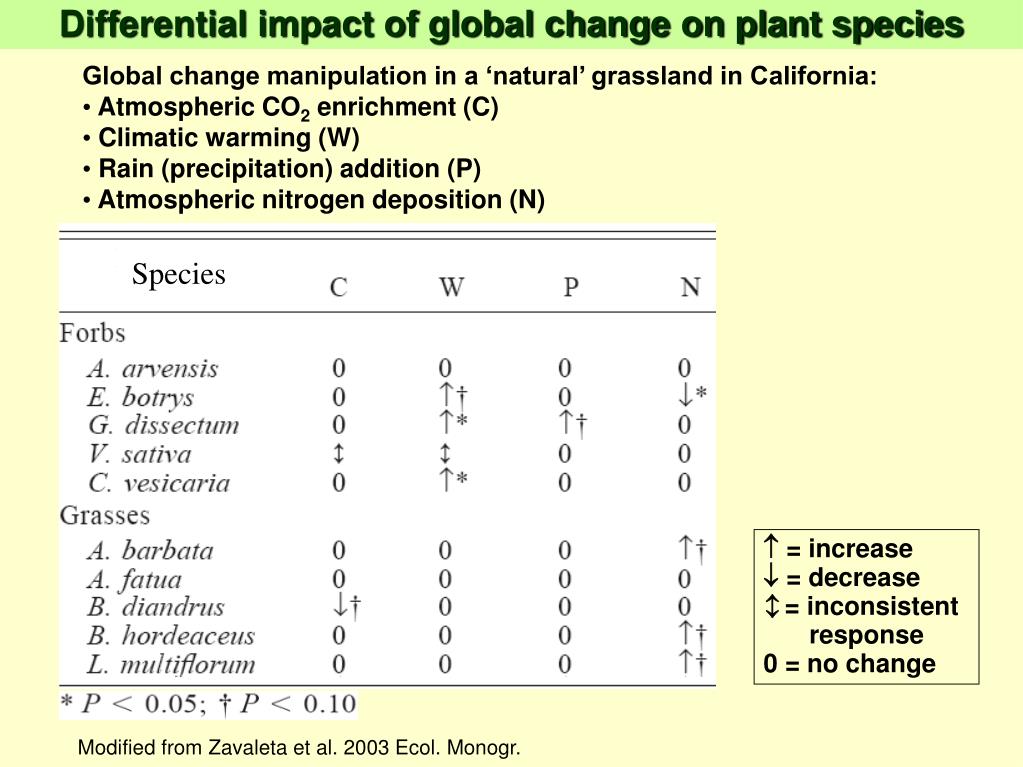Click the E. botrys down arrow in N column
The image size is (1023, 767).
point(685,395)
